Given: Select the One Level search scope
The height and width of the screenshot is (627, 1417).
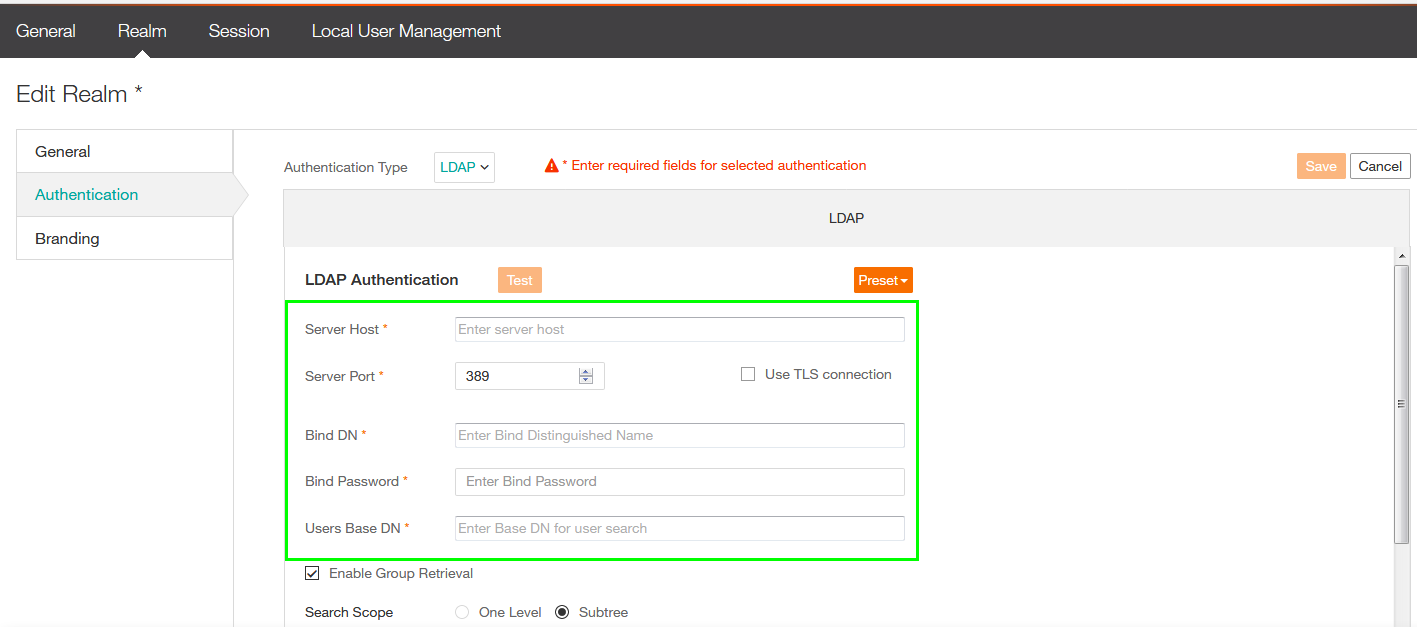Looking at the screenshot, I should pos(462,612).
